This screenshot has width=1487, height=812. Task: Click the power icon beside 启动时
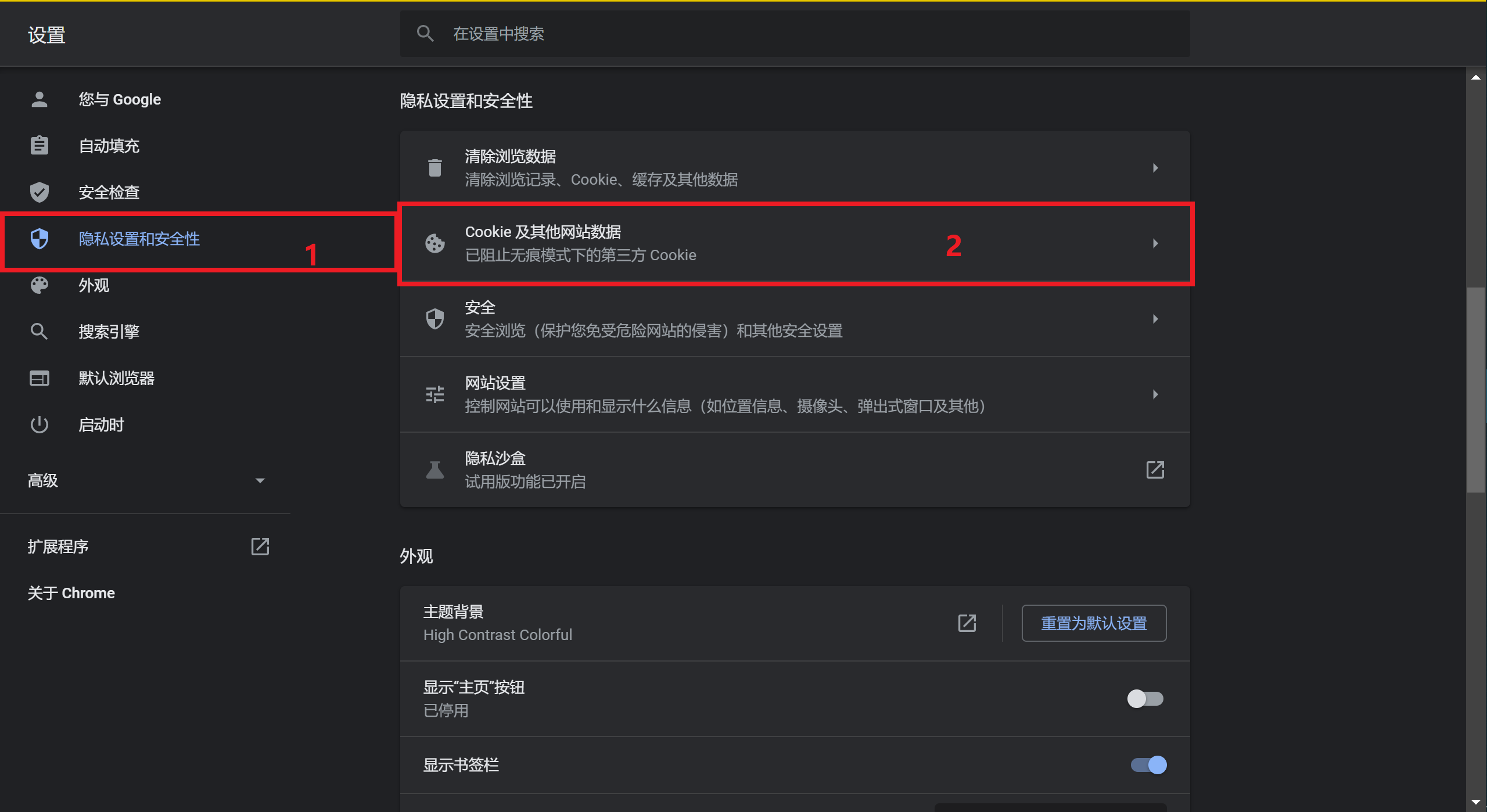39,425
